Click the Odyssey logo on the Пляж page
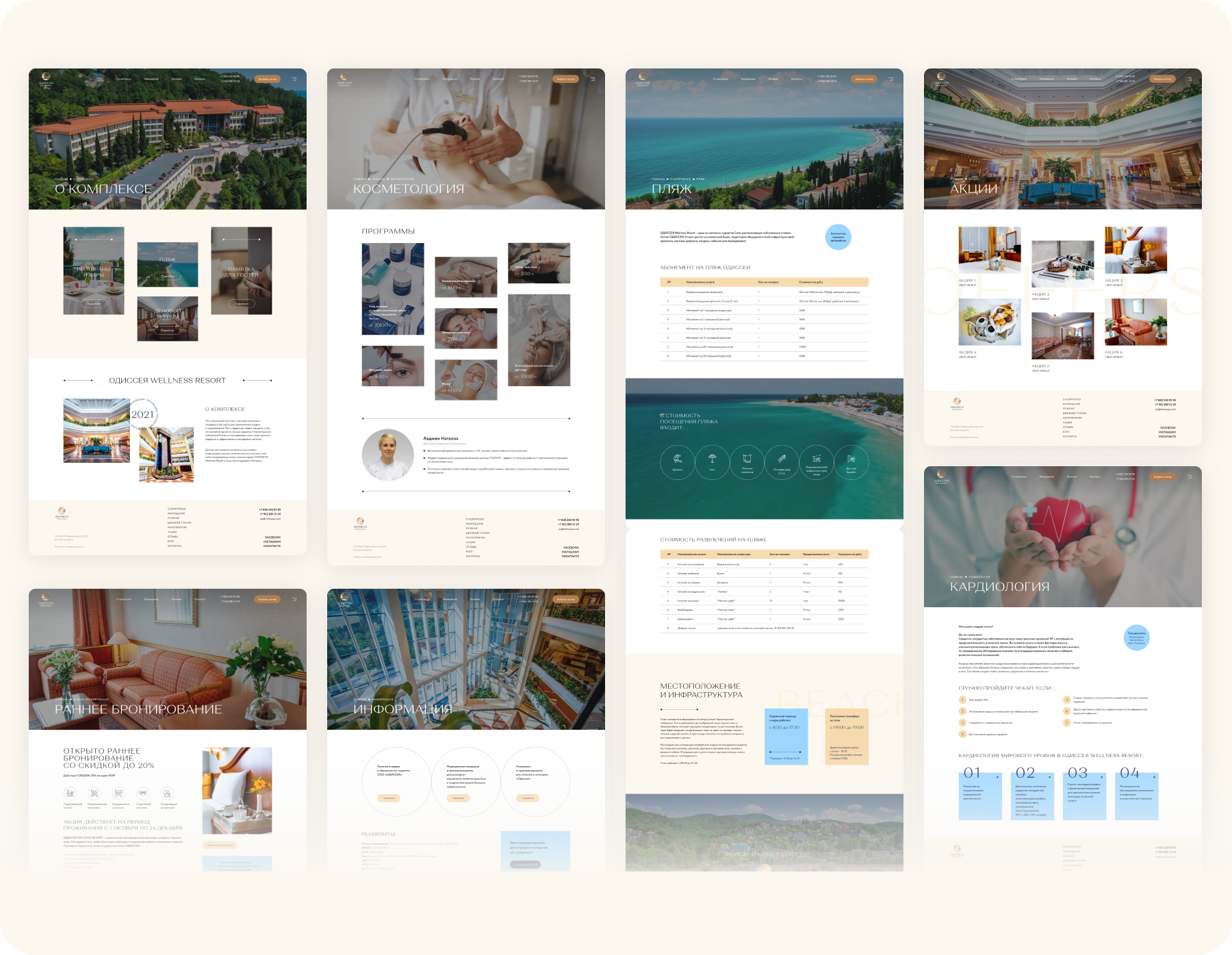The width and height of the screenshot is (1232, 955). coord(643,79)
